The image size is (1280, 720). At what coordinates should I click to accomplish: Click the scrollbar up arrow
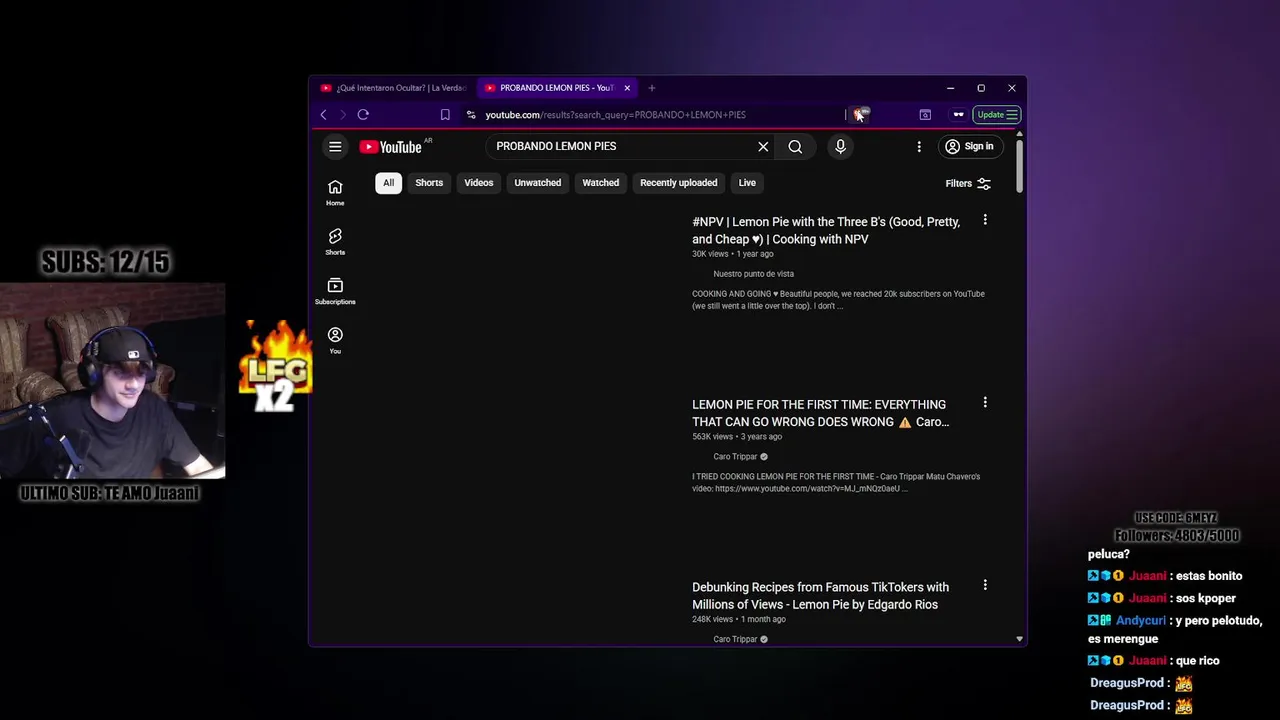(1019, 135)
